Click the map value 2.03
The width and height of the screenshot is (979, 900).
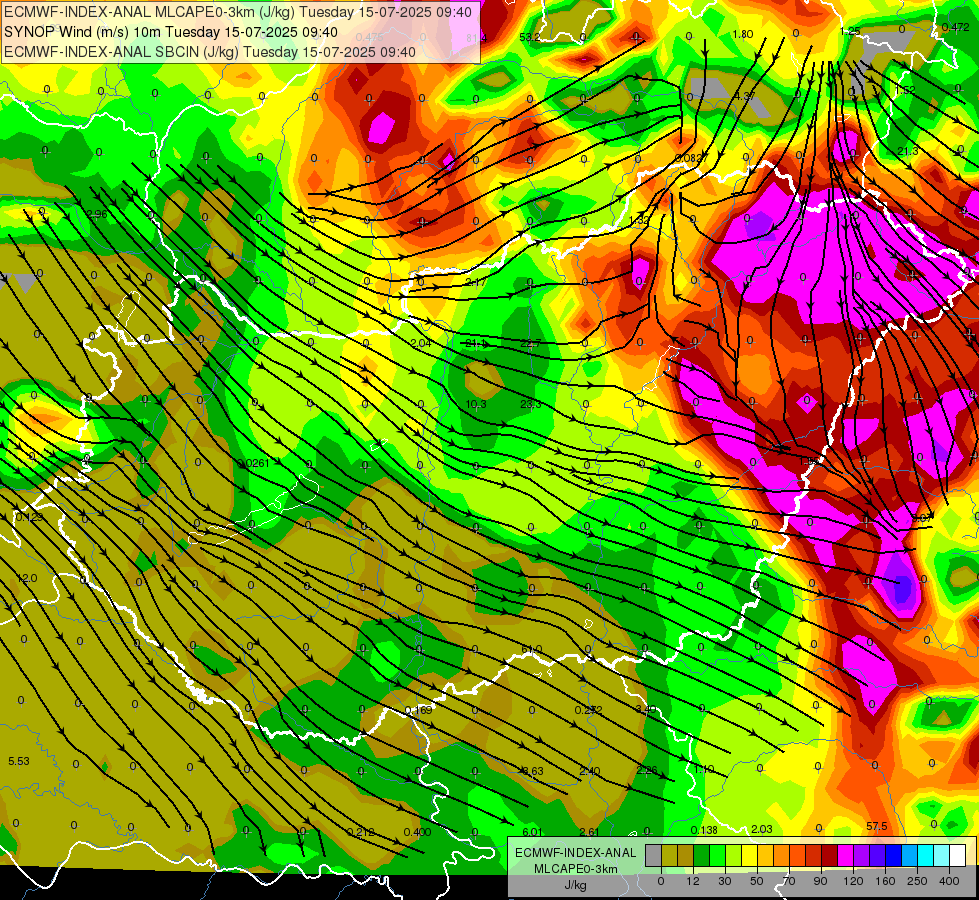tap(762, 829)
